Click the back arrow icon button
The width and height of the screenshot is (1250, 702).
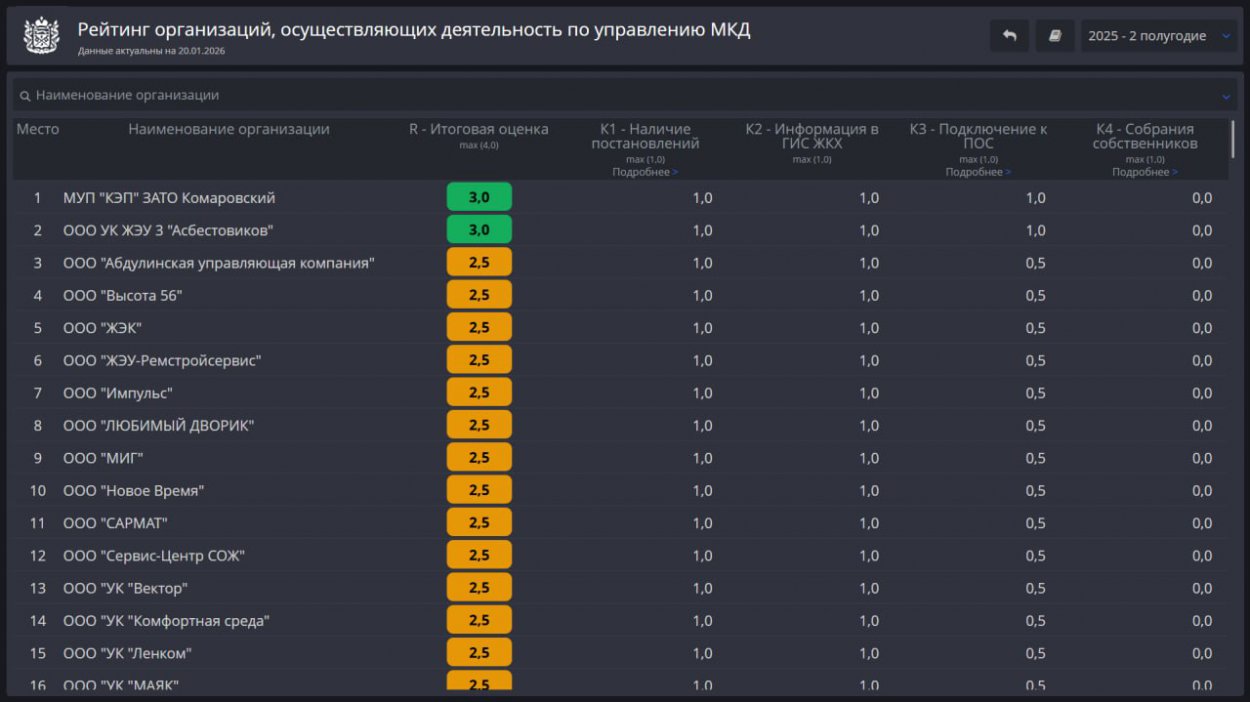[1009, 36]
